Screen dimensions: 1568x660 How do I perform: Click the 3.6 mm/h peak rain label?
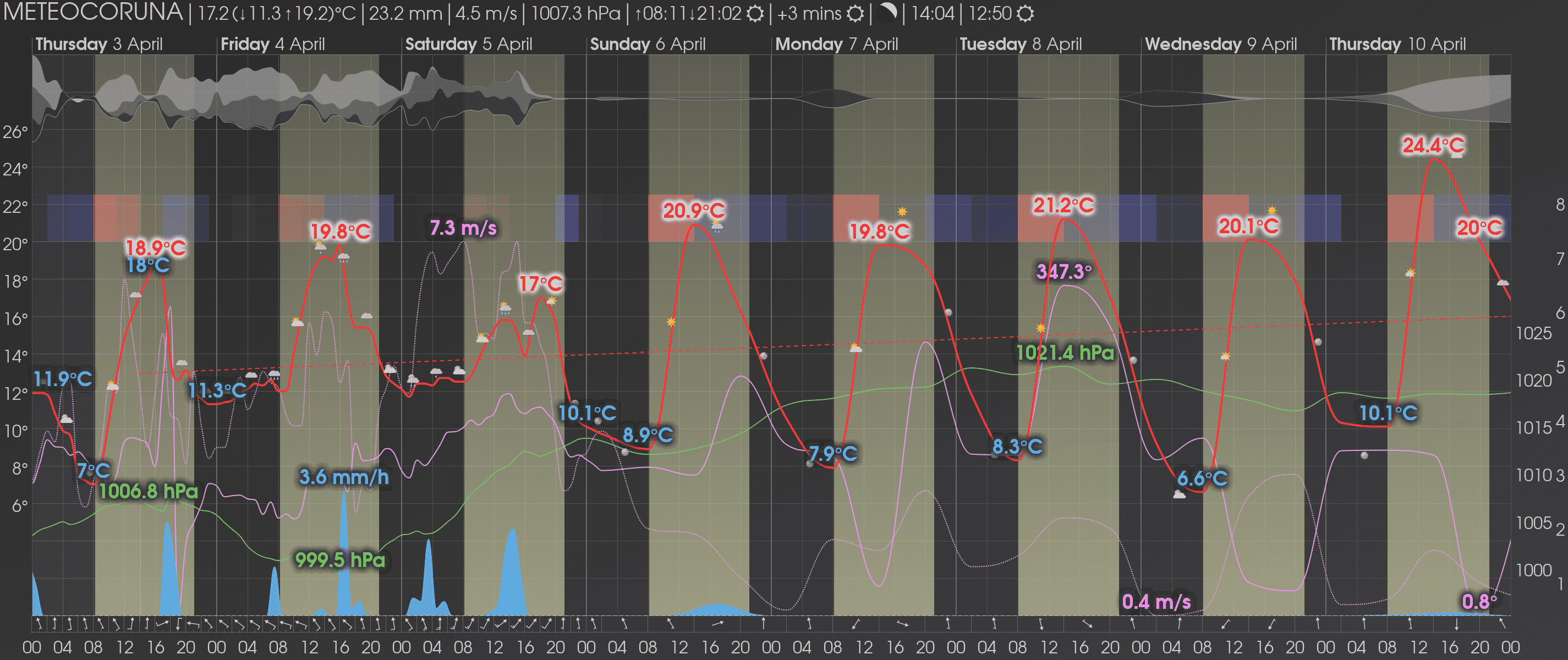[344, 477]
